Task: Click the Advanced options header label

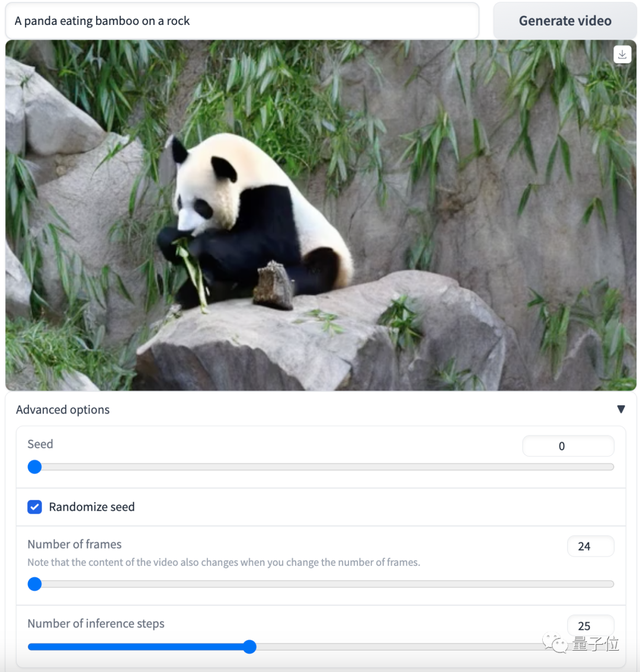Action: coord(63,409)
